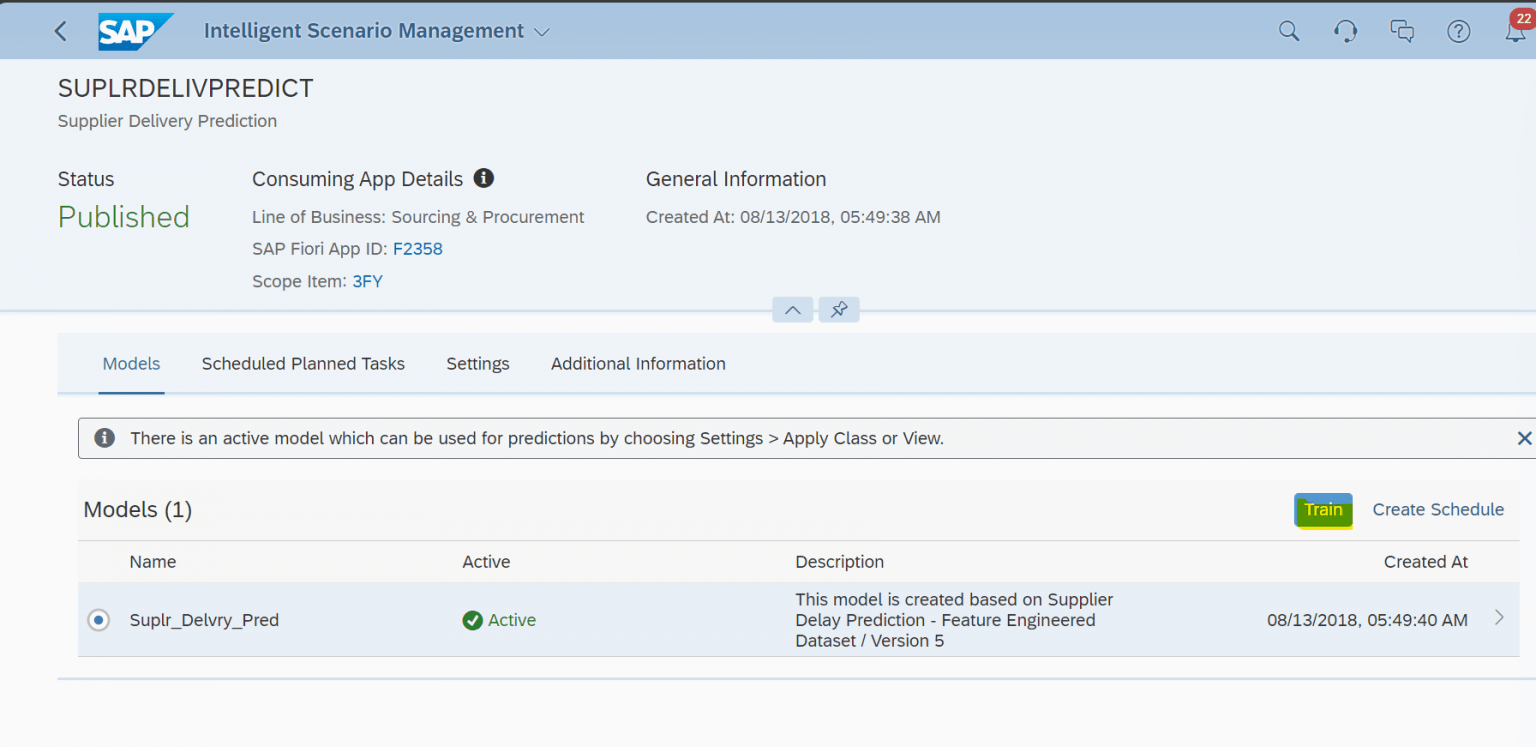Viewport: 1536px width, 747px height.
Task: Click the support/headset icon
Action: (1345, 31)
